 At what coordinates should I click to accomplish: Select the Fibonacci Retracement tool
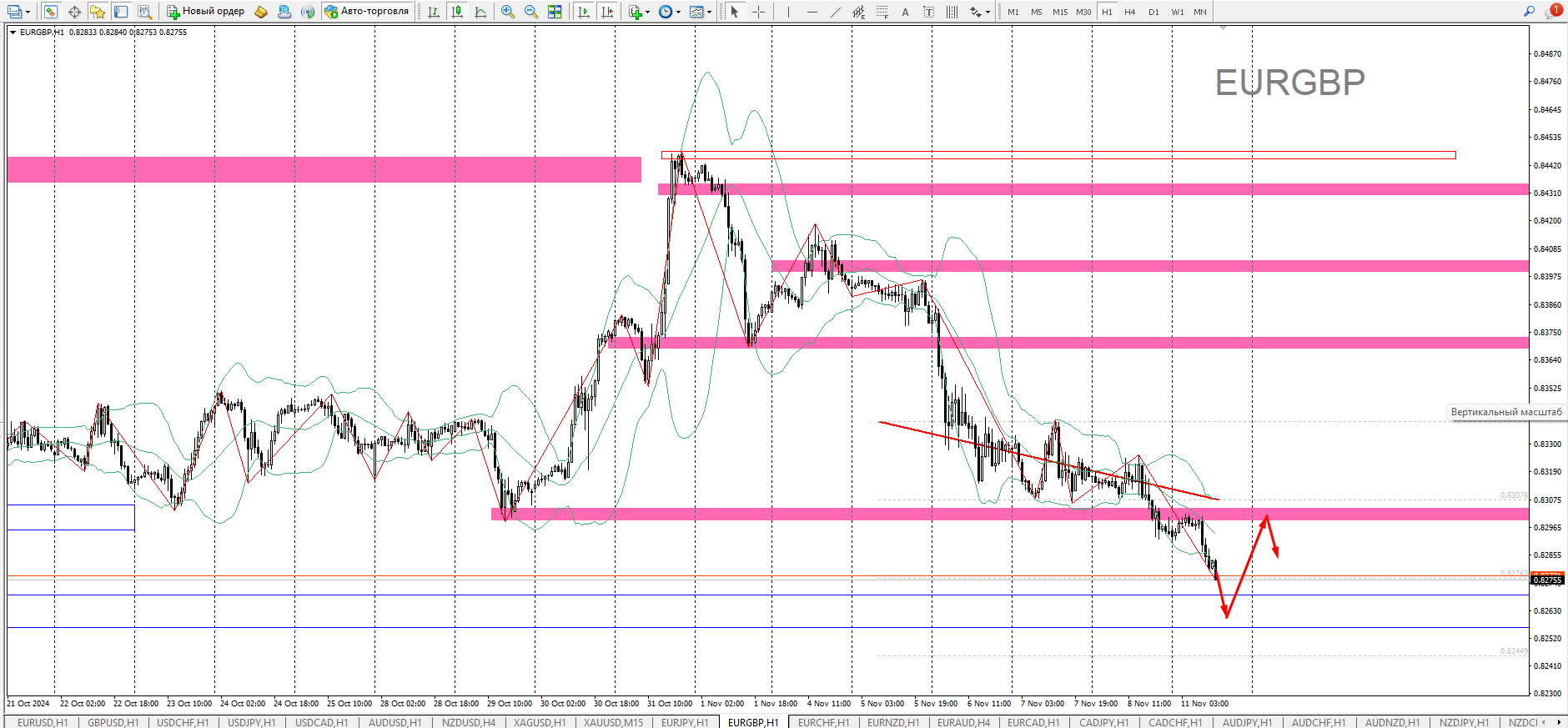point(882,12)
